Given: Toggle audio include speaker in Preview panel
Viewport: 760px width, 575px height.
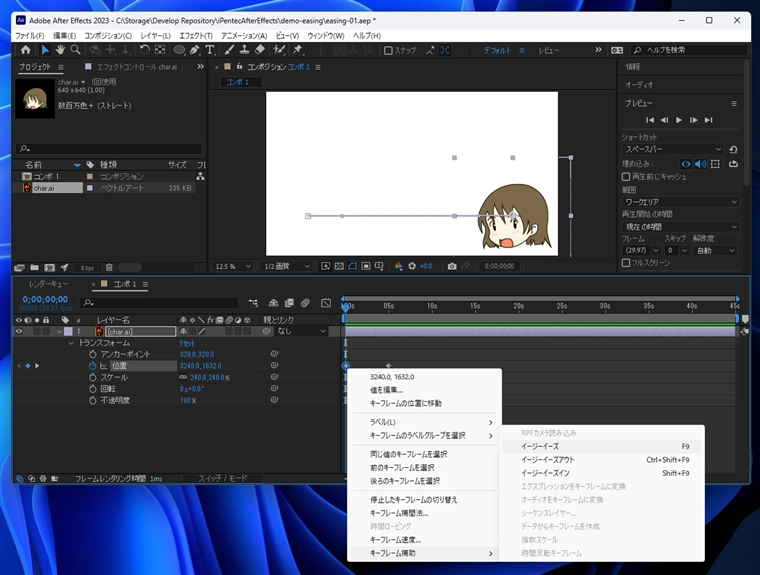Looking at the screenshot, I should [x=700, y=164].
